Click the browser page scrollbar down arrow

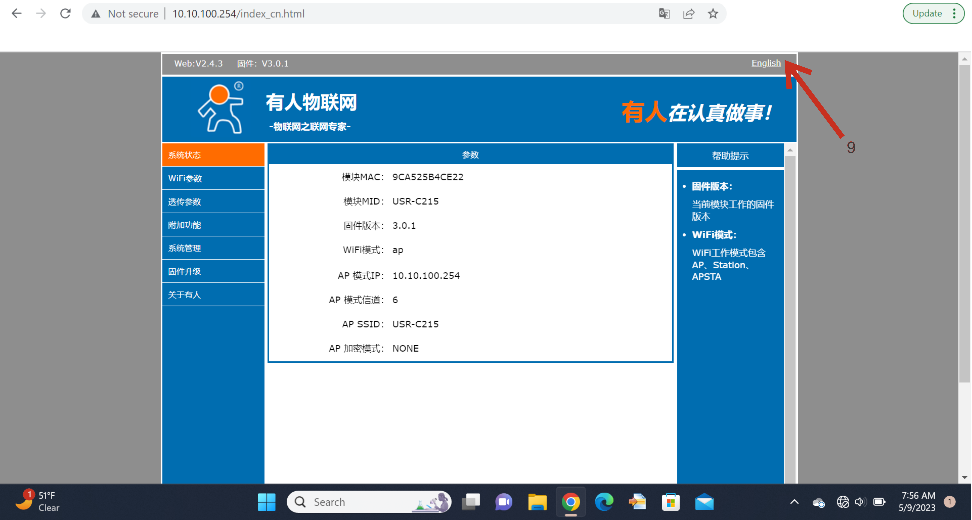(965, 478)
